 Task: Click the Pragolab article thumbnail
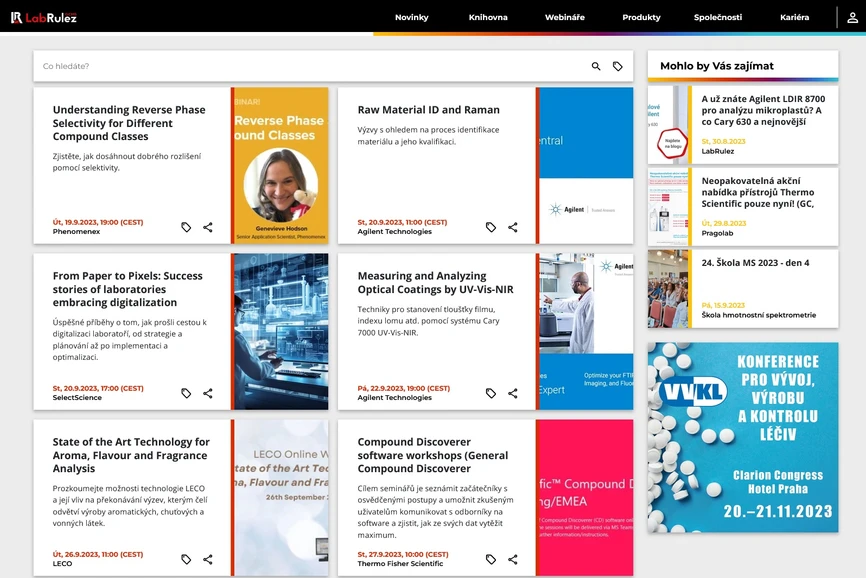tap(668, 207)
